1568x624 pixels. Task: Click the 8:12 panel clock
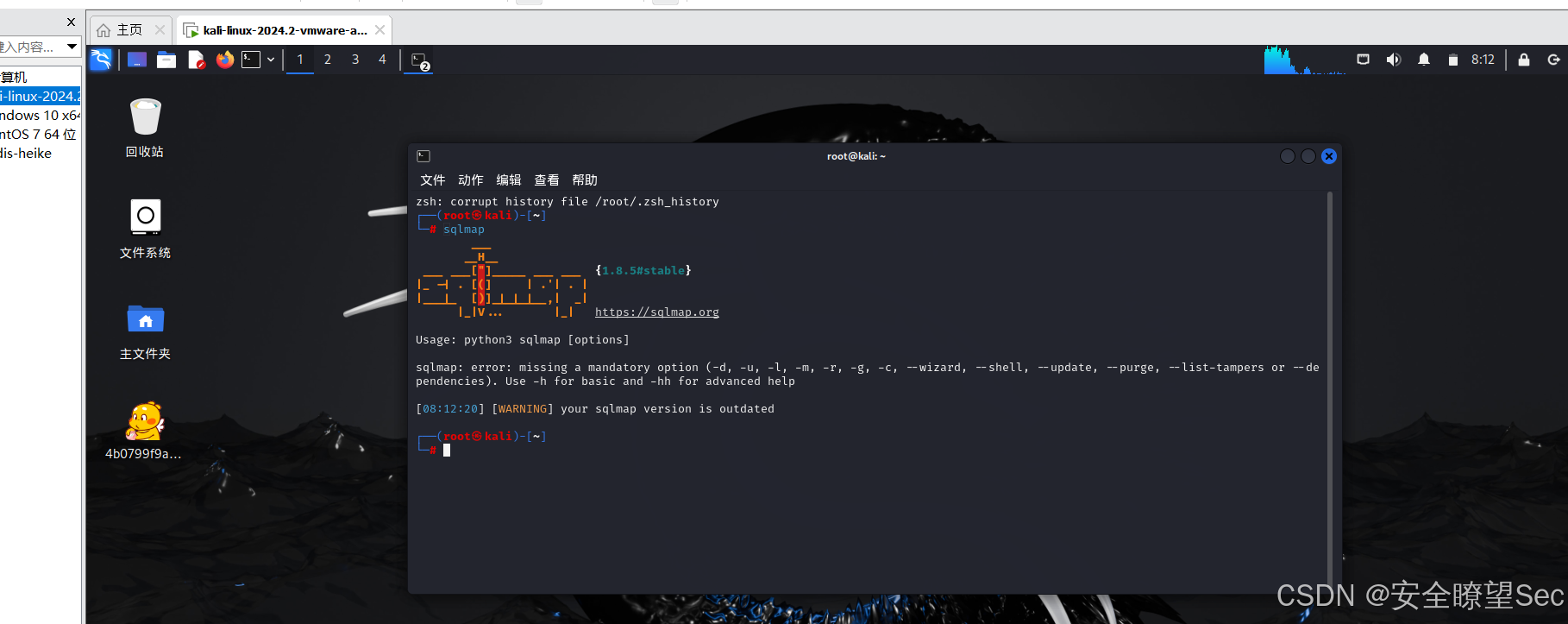tap(1483, 60)
